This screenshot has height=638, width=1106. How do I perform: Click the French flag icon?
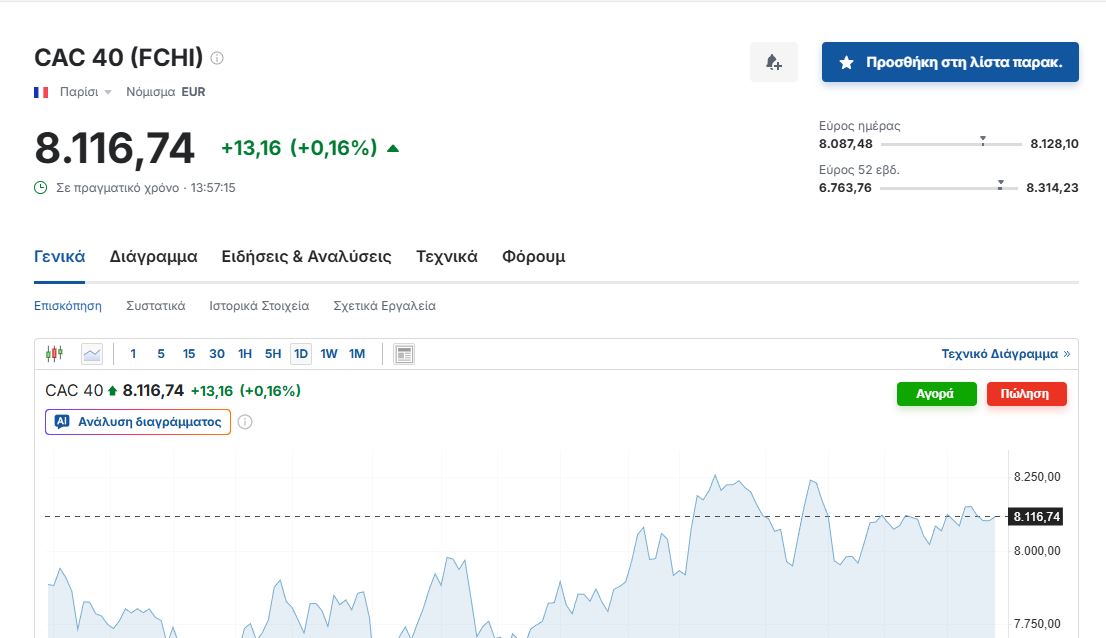[x=41, y=92]
